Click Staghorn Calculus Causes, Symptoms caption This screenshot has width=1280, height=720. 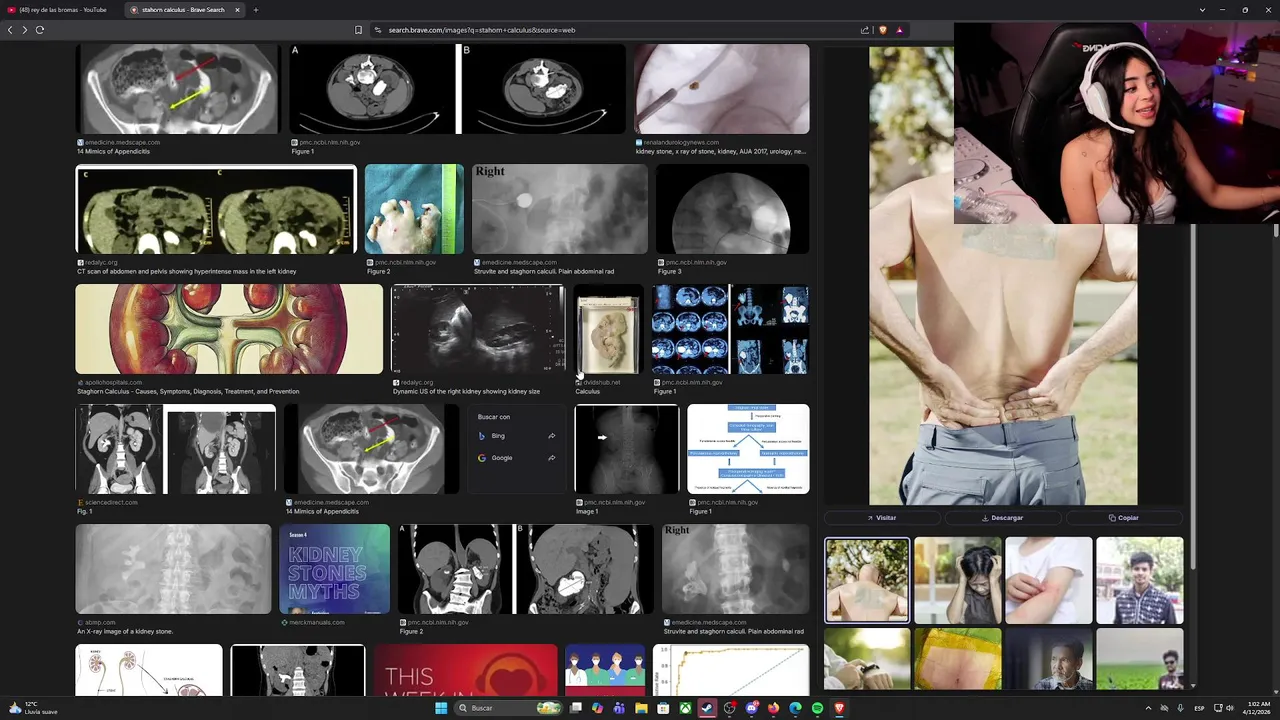tap(188, 391)
